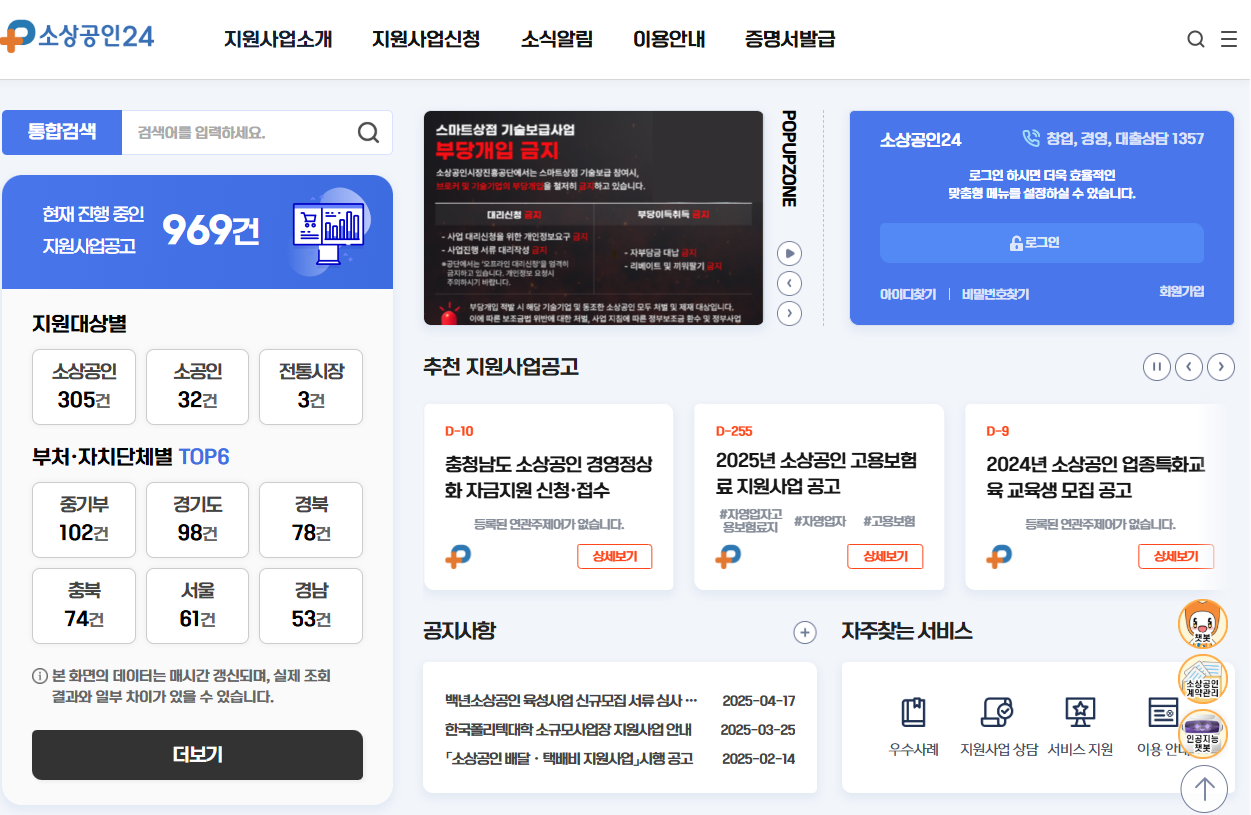Open the 비밀번호찾기 link
Screen dimensions: 1251x815
pos(995,294)
